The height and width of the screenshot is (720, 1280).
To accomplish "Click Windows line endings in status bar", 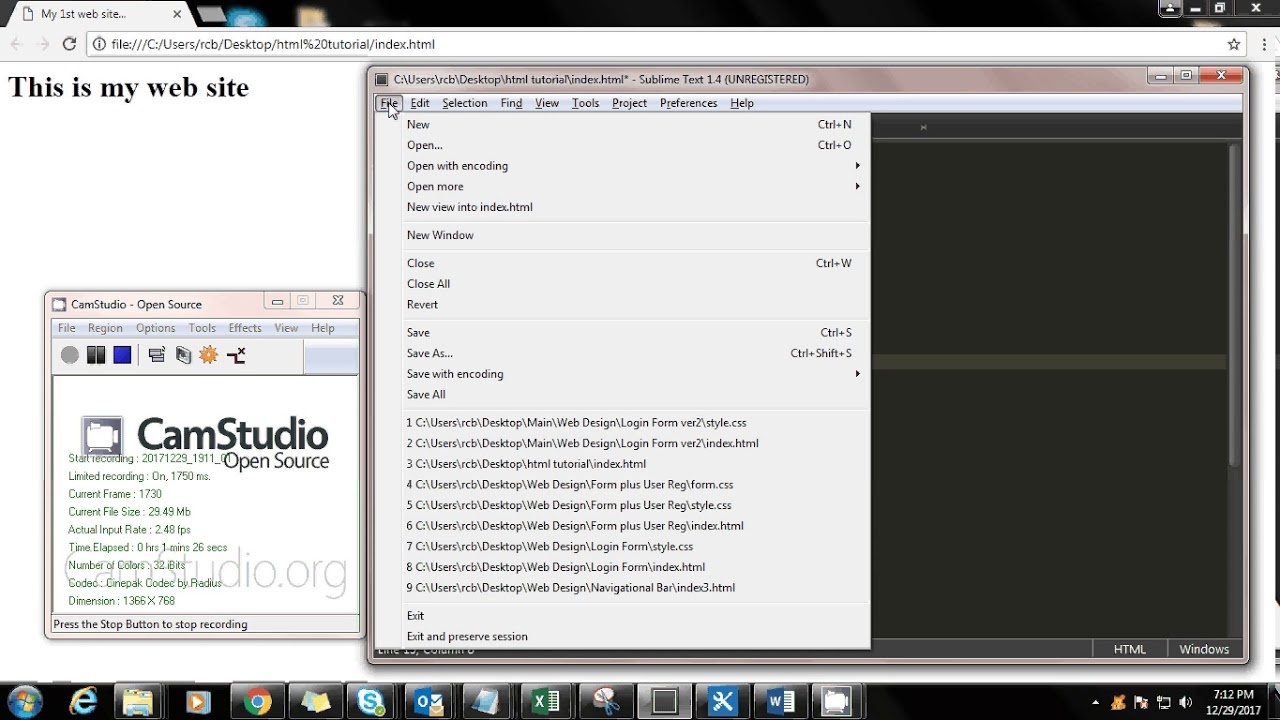I will tap(1204, 649).
